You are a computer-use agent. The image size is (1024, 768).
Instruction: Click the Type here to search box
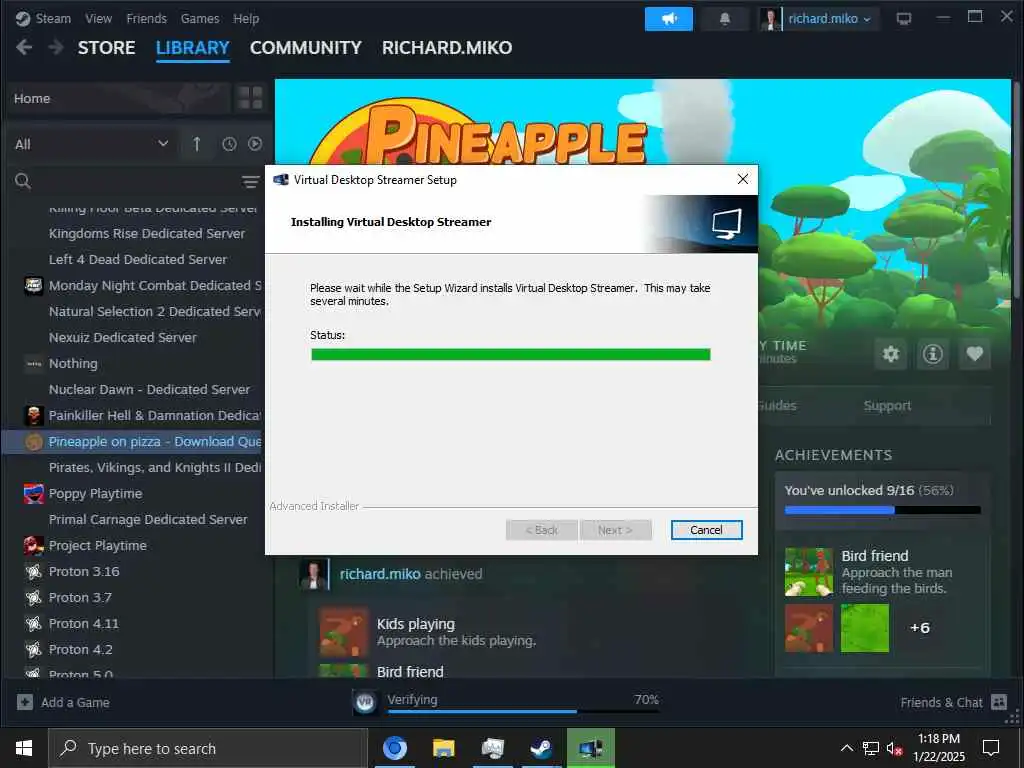pos(208,748)
